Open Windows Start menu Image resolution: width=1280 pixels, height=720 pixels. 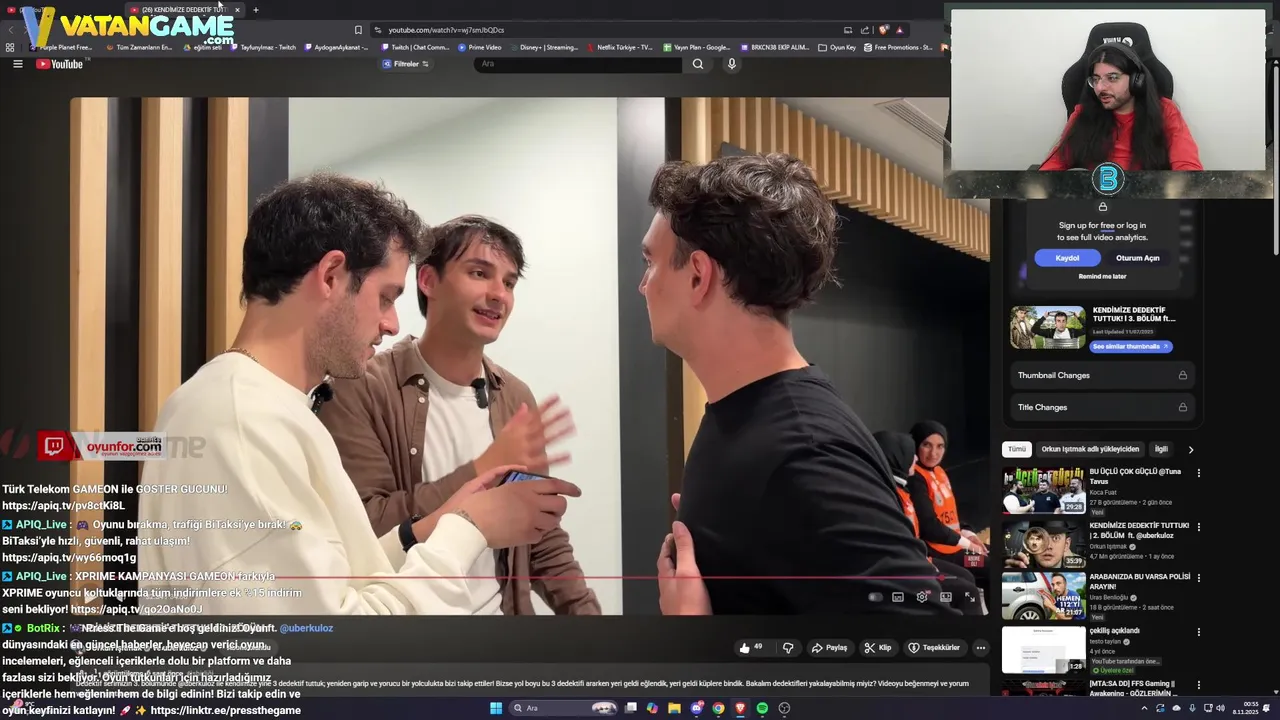(495, 708)
